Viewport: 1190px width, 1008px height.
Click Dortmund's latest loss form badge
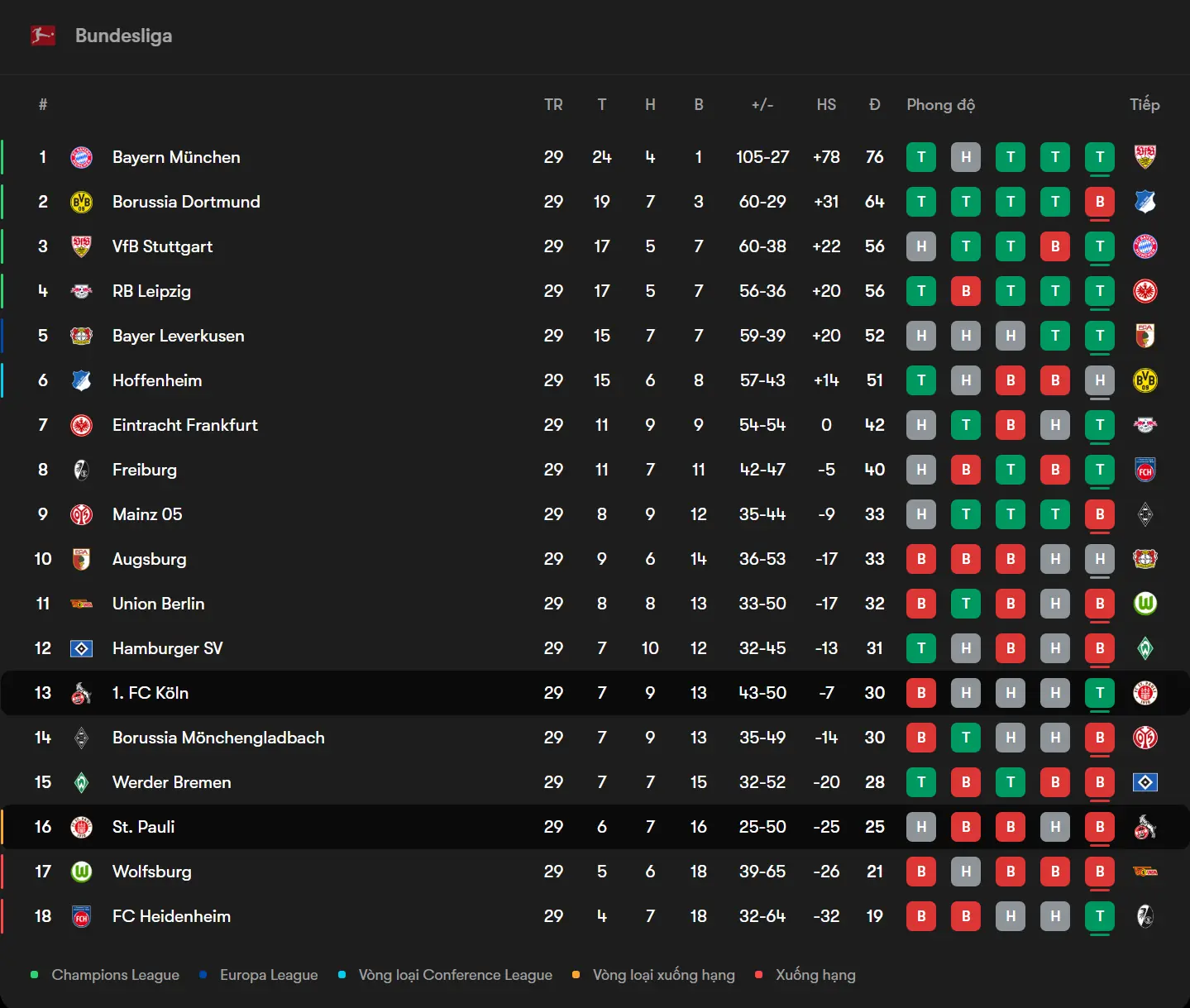click(x=1099, y=202)
